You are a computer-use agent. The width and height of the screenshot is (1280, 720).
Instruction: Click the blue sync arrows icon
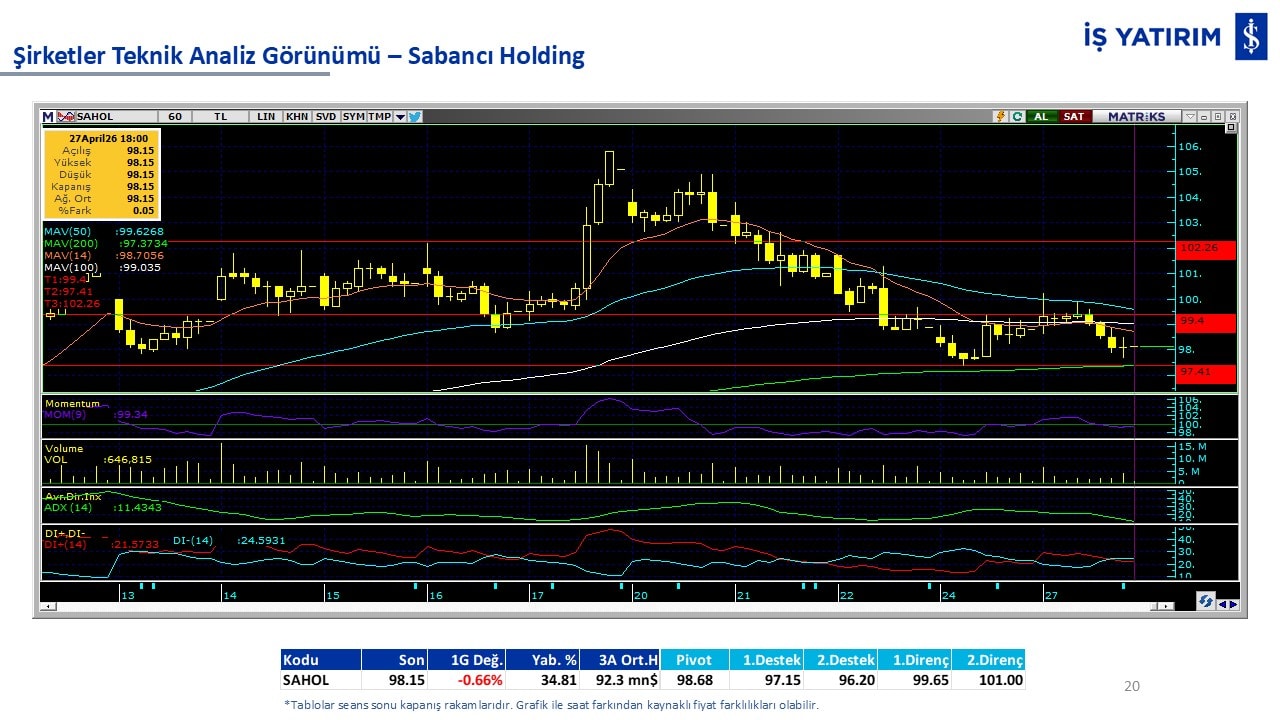click(1206, 602)
